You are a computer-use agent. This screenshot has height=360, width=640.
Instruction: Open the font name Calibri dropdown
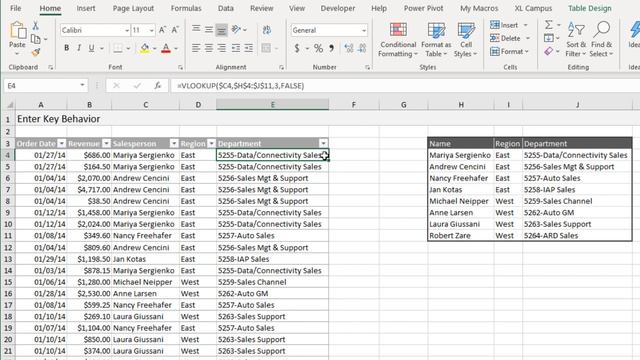tap(127, 30)
